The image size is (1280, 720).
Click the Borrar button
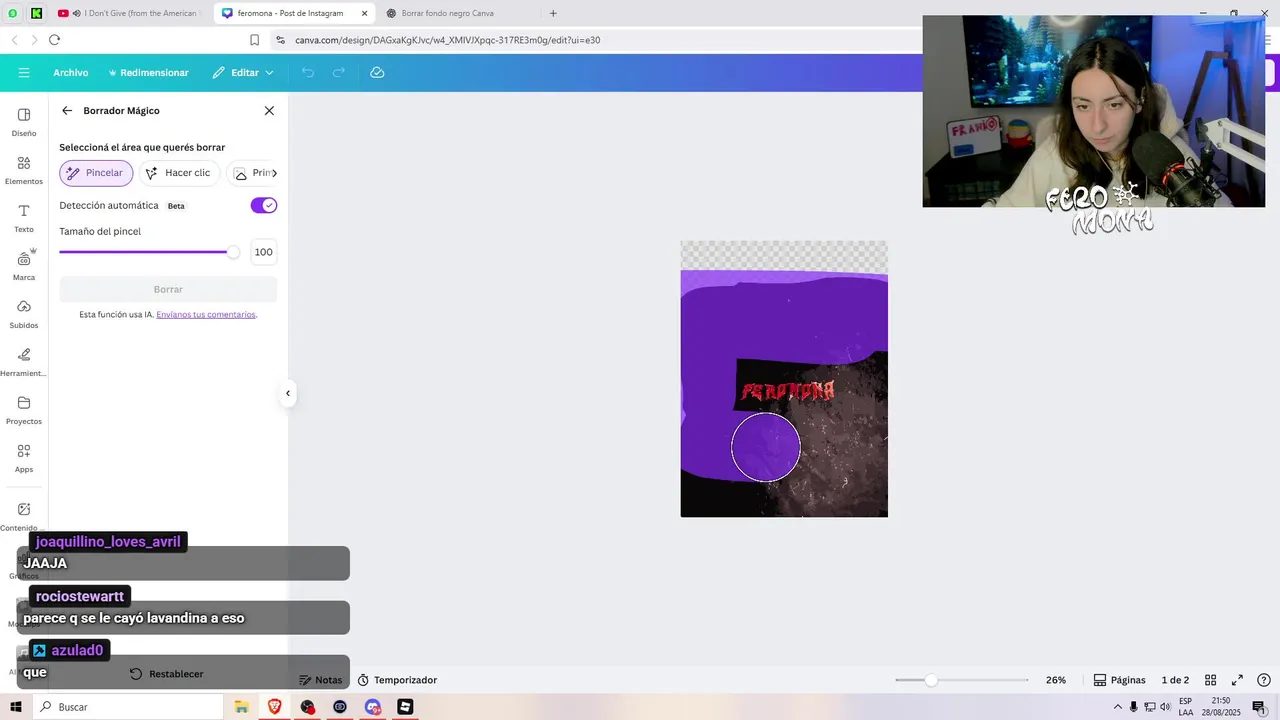coord(168,289)
